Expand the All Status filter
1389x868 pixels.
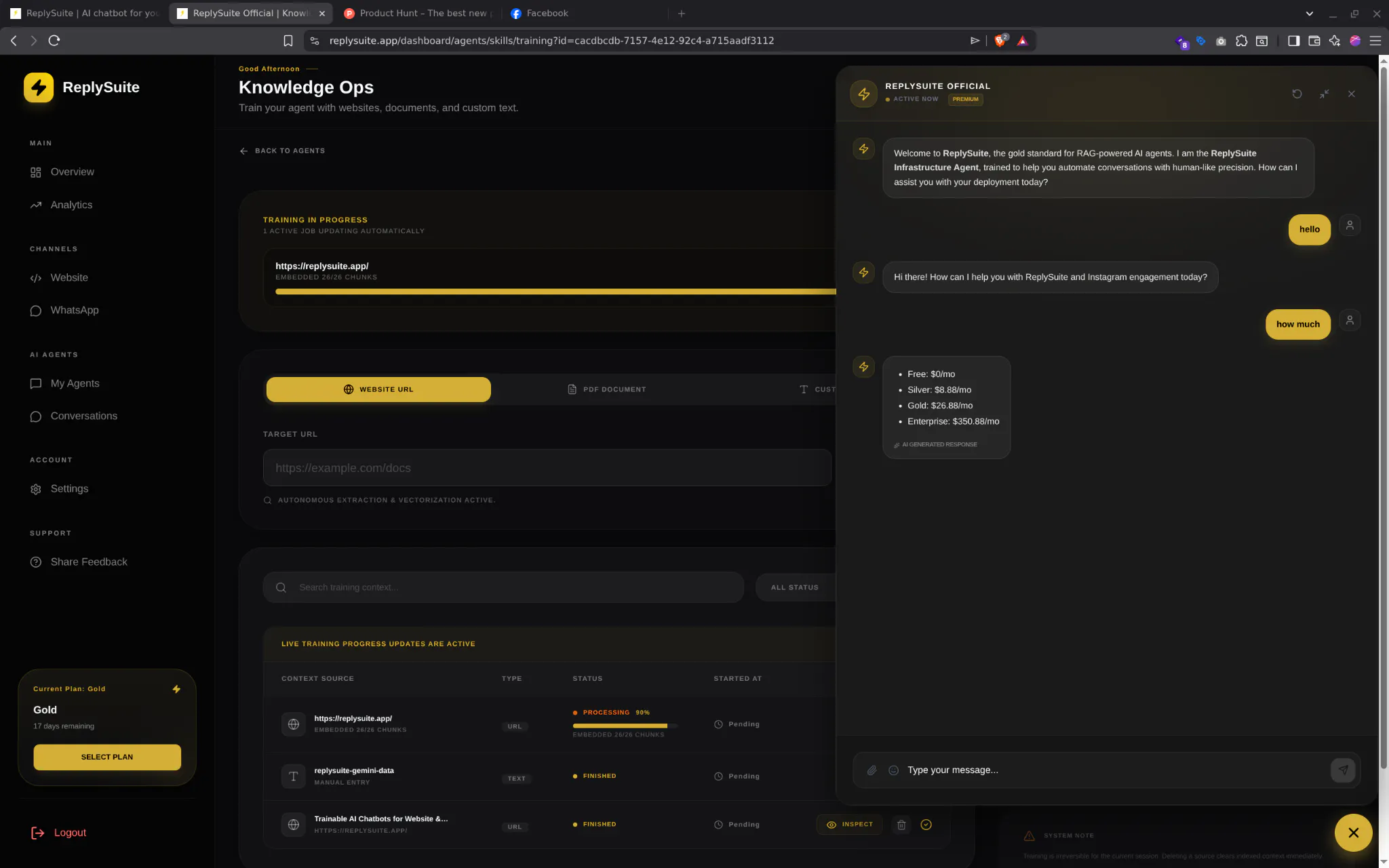point(796,588)
